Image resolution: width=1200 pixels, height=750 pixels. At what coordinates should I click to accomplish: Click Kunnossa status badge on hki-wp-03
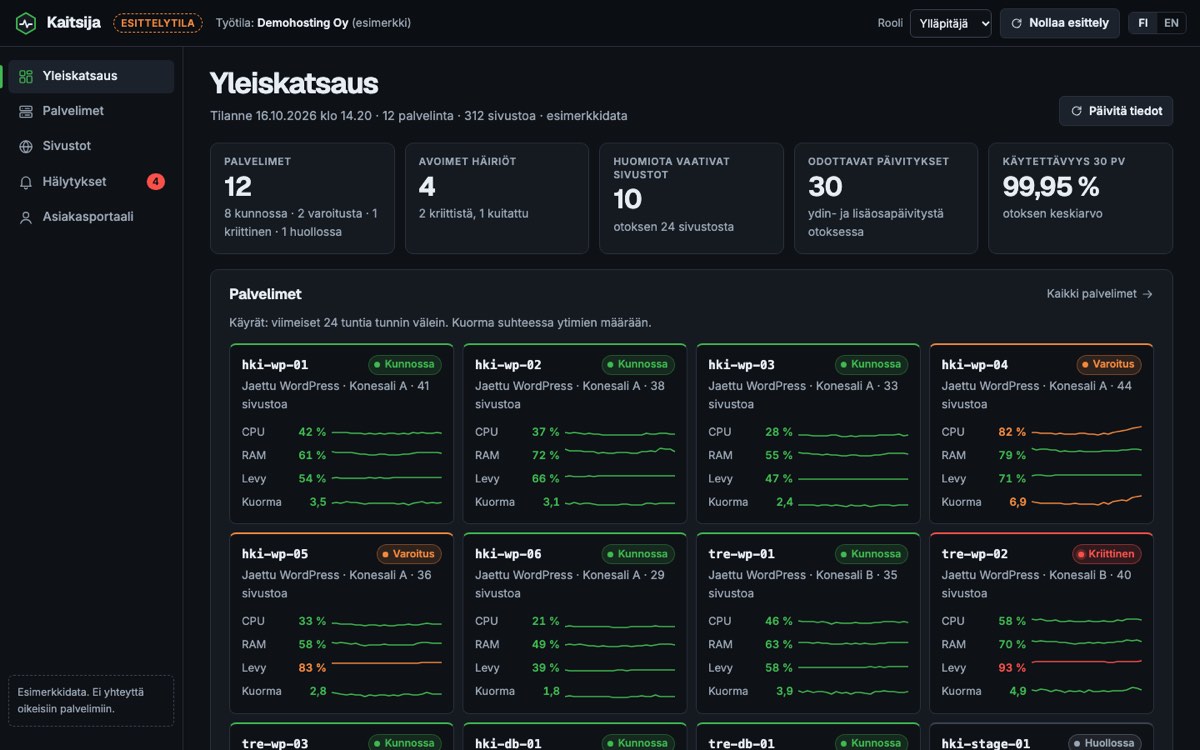872,365
